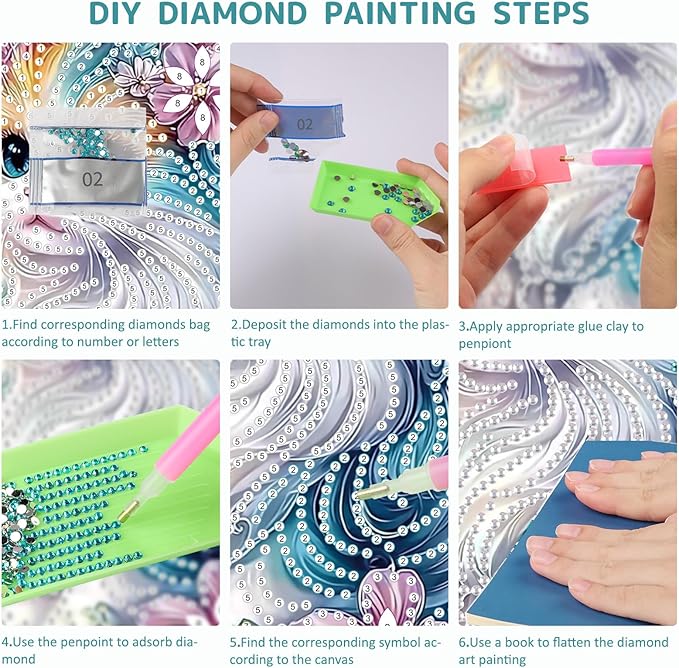Screen dimensions: 679x668
Task: Click the caption Find the corresponding symbol
Action: pos(336,651)
